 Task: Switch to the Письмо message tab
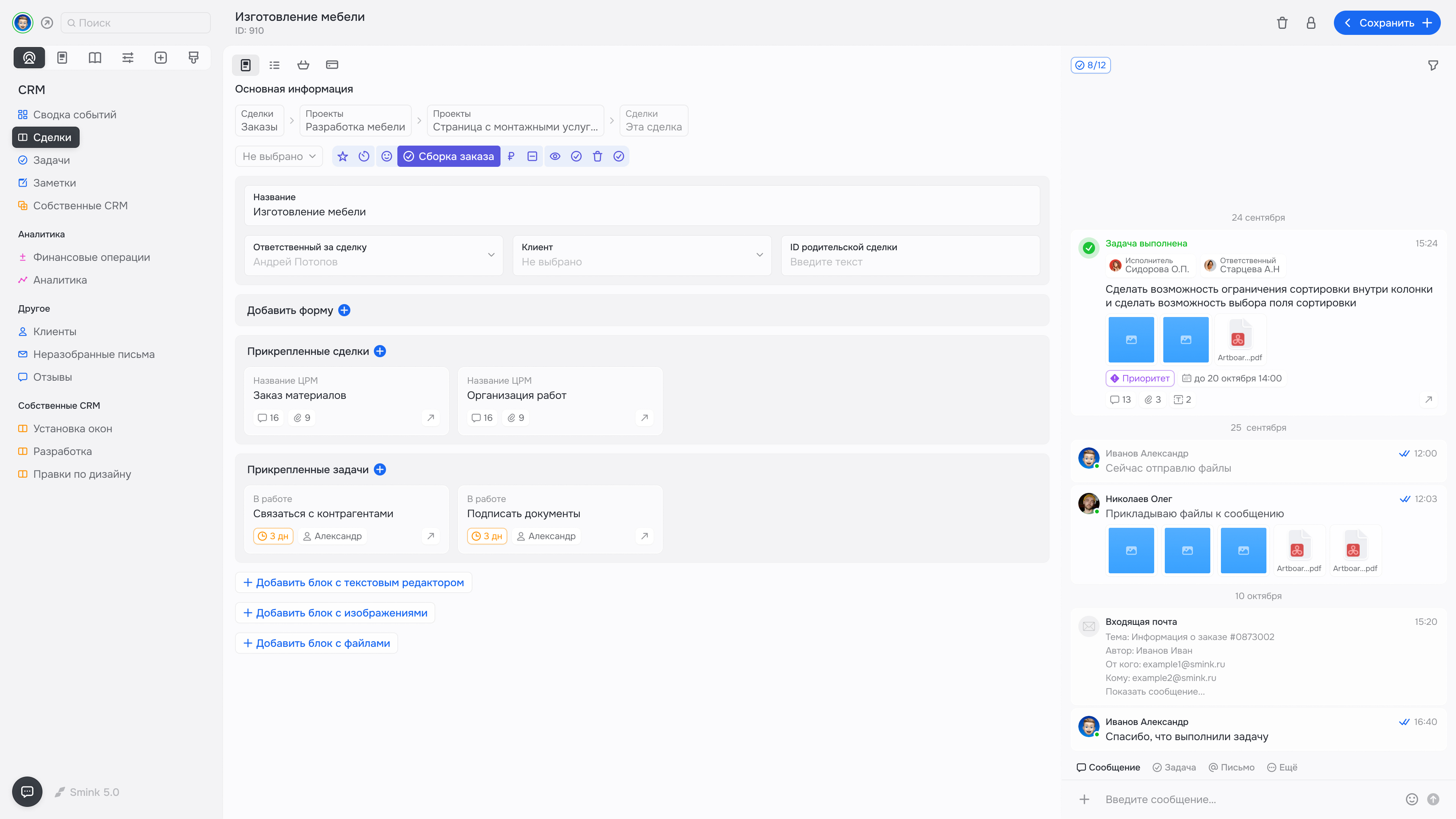tap(1232, 767)
